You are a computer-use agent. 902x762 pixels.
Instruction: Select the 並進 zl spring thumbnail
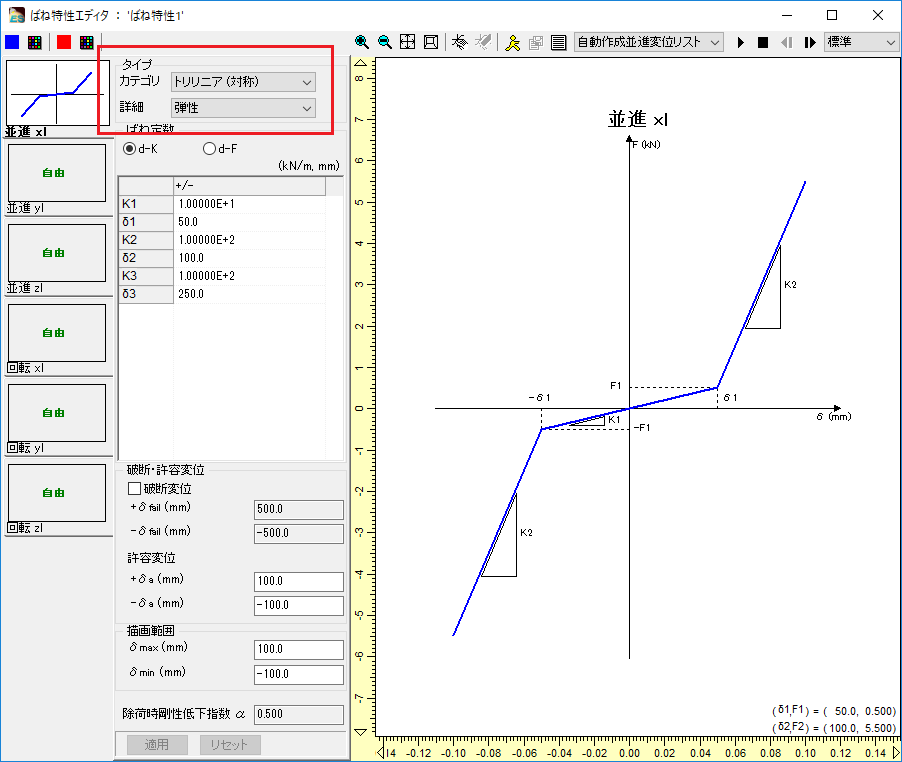[57, 252]
